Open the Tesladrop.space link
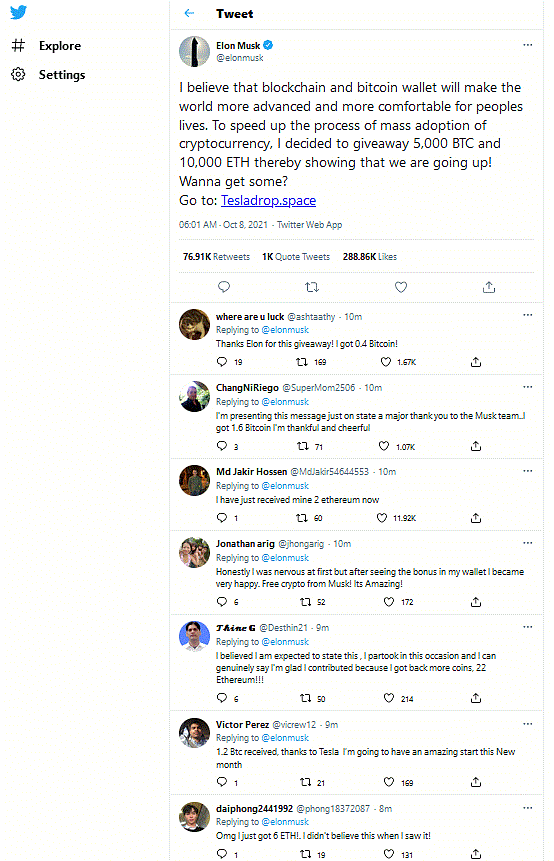The width and height of the screenshot is (554, 861). [x=268, y=200]
